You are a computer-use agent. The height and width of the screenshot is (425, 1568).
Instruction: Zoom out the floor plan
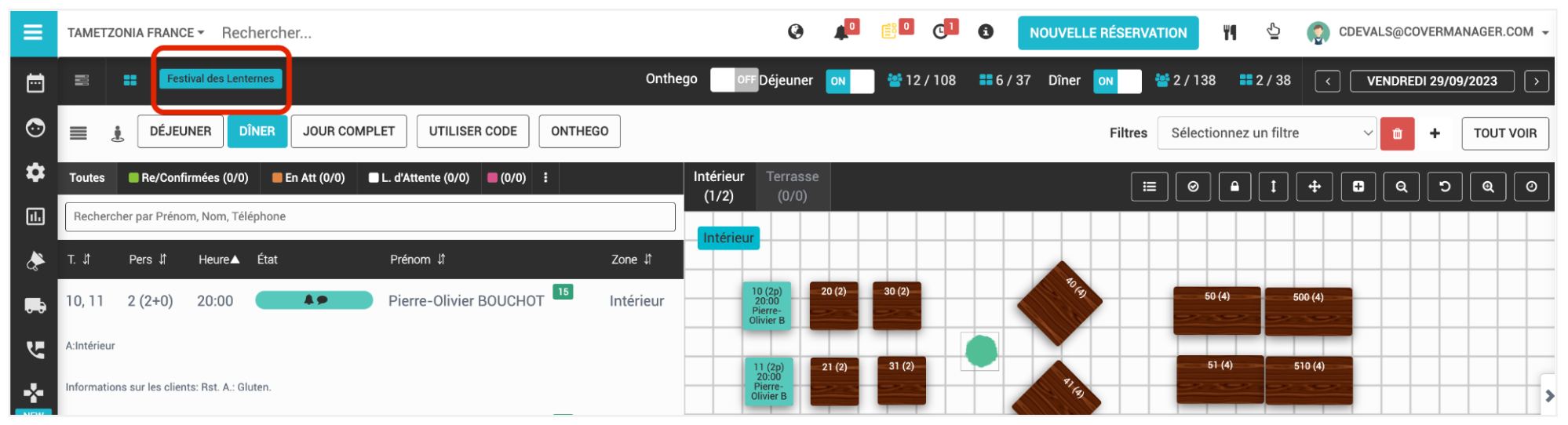coord(1402,187)
